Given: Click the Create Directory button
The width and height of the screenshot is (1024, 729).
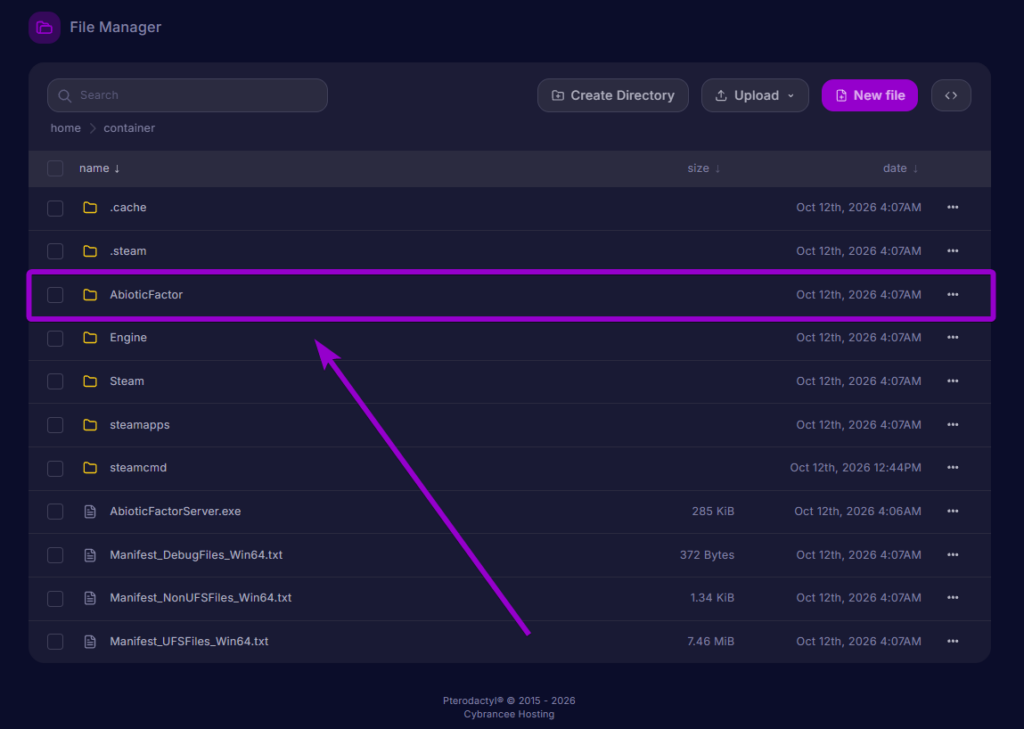Looking at the screenshot, I should click(613, 95).
